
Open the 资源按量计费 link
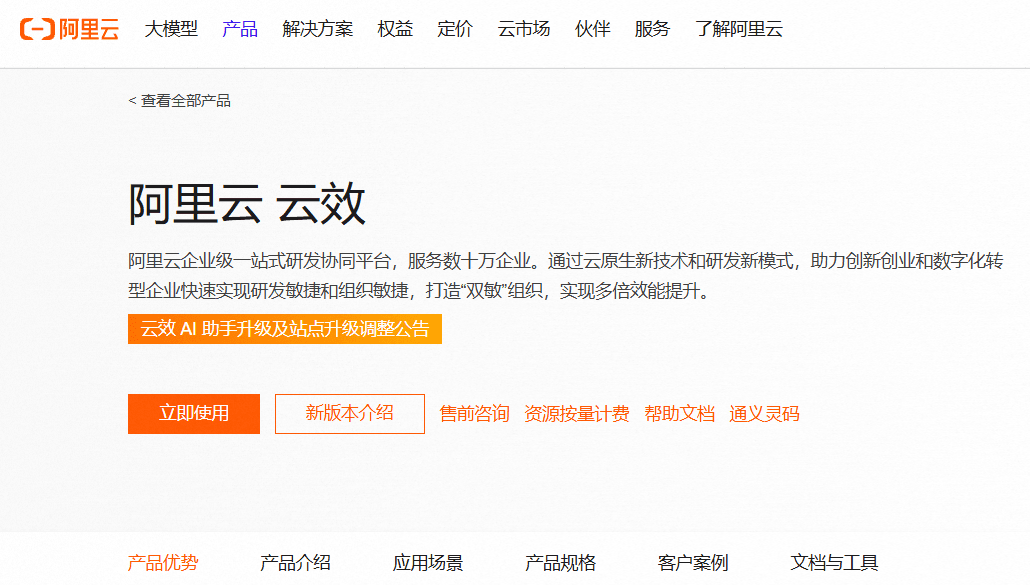[577, 414]
